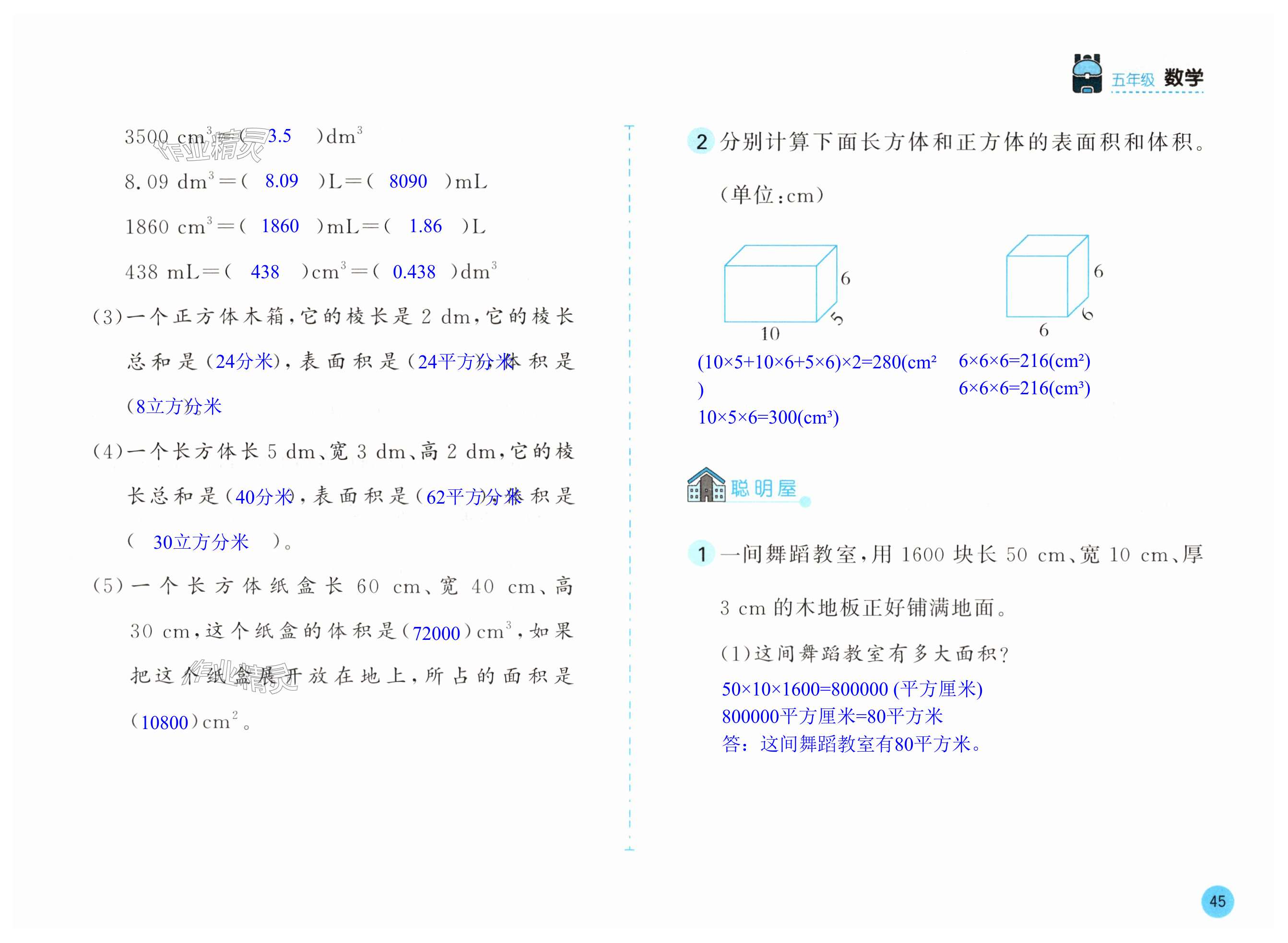Click the 10800 cm² area answer
The height and width of the screenshot is (943, 1288).
(x=165, y=723)
